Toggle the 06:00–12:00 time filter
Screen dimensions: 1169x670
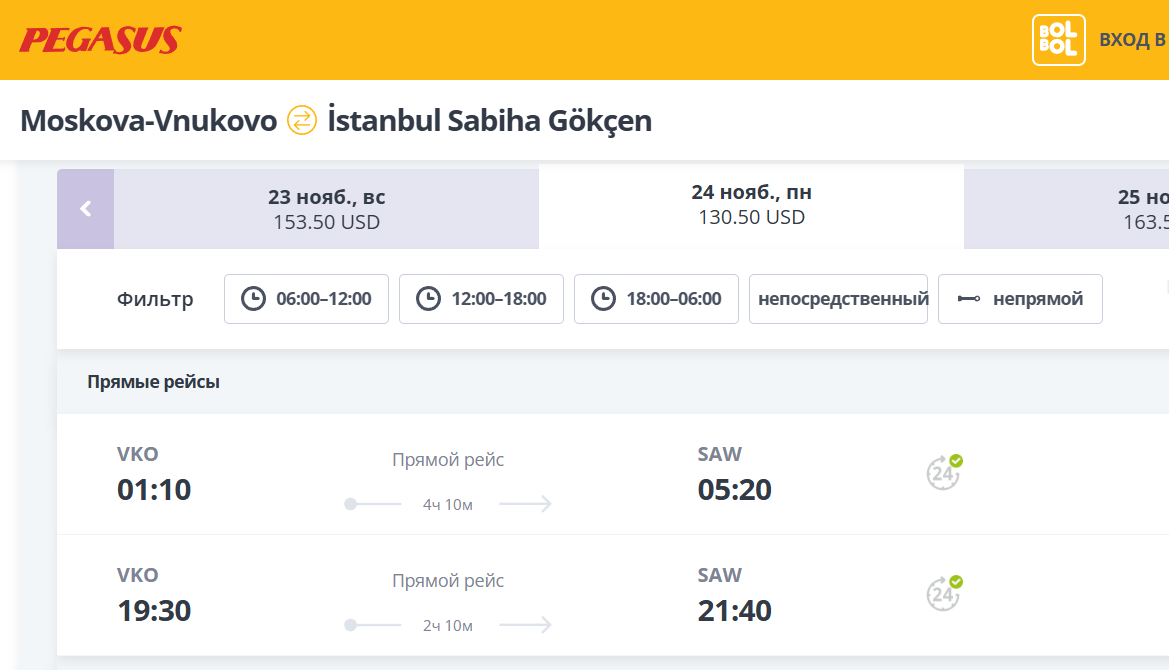click(306, 299)
